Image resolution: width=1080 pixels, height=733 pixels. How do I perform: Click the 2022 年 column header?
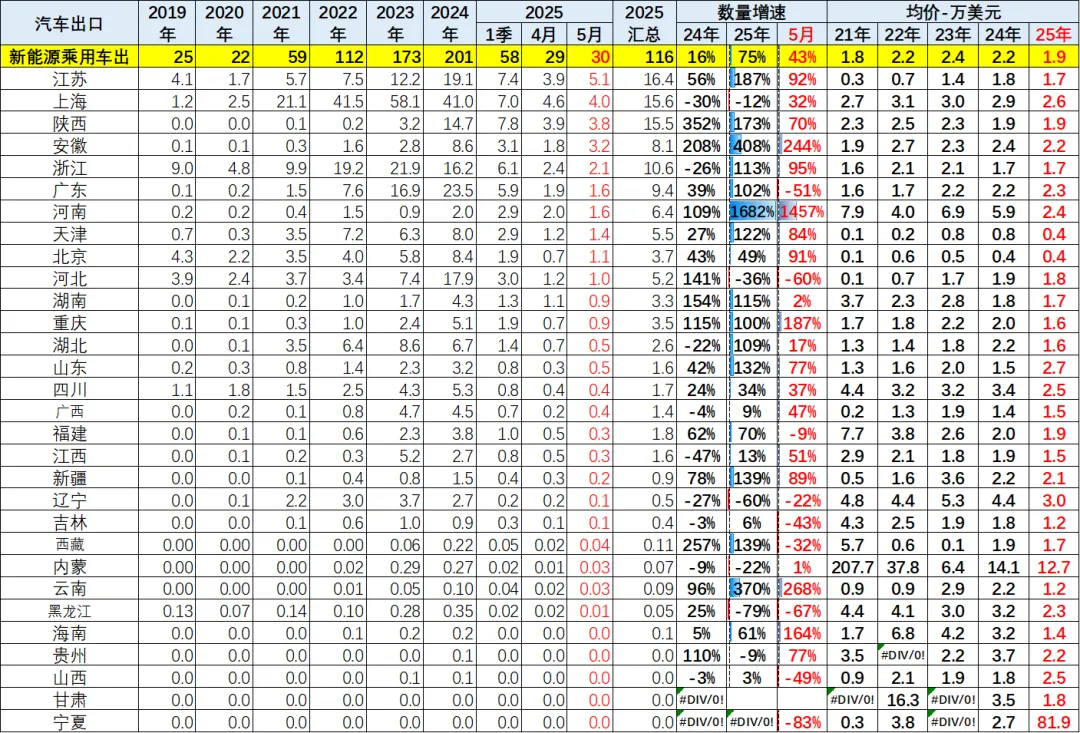tap(337, 23)
